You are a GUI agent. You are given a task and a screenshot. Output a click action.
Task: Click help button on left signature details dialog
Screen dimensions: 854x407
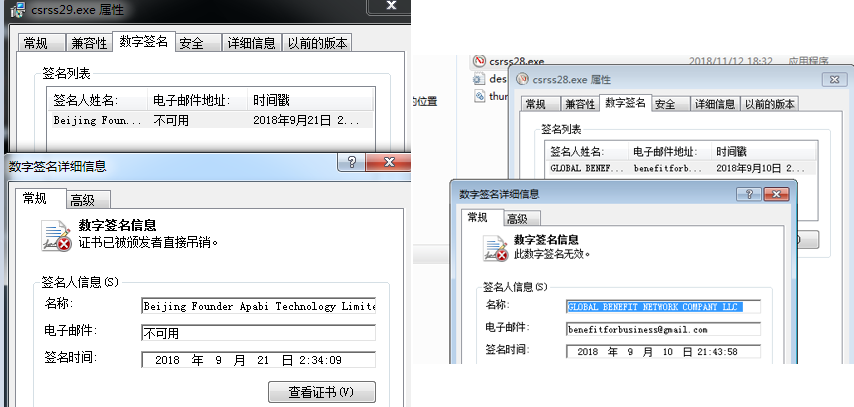pyautogui.click(x=353, y=163)
